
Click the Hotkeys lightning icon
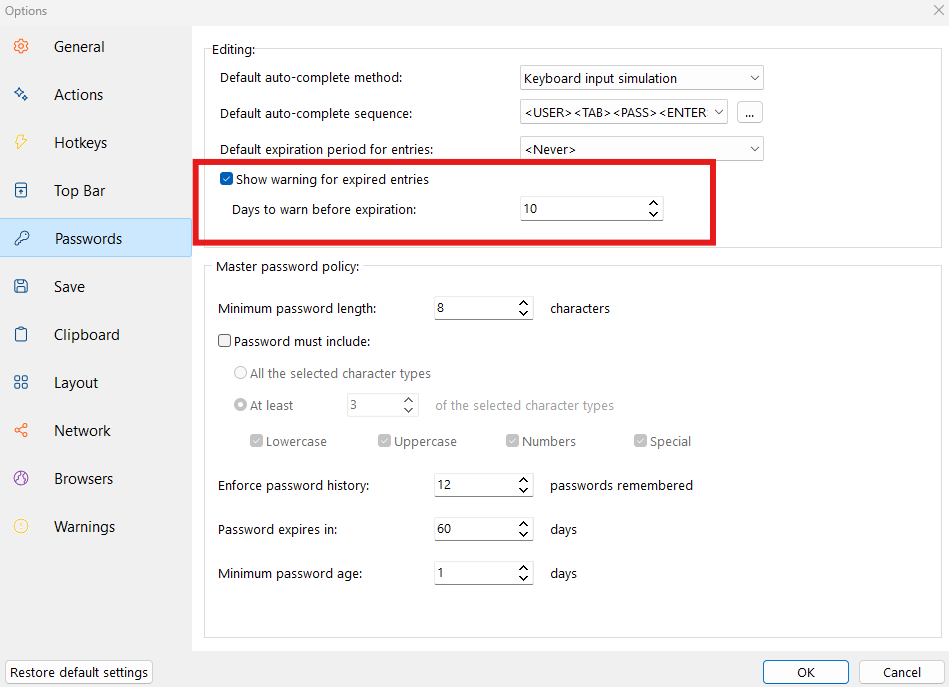[x=21, y=142]
